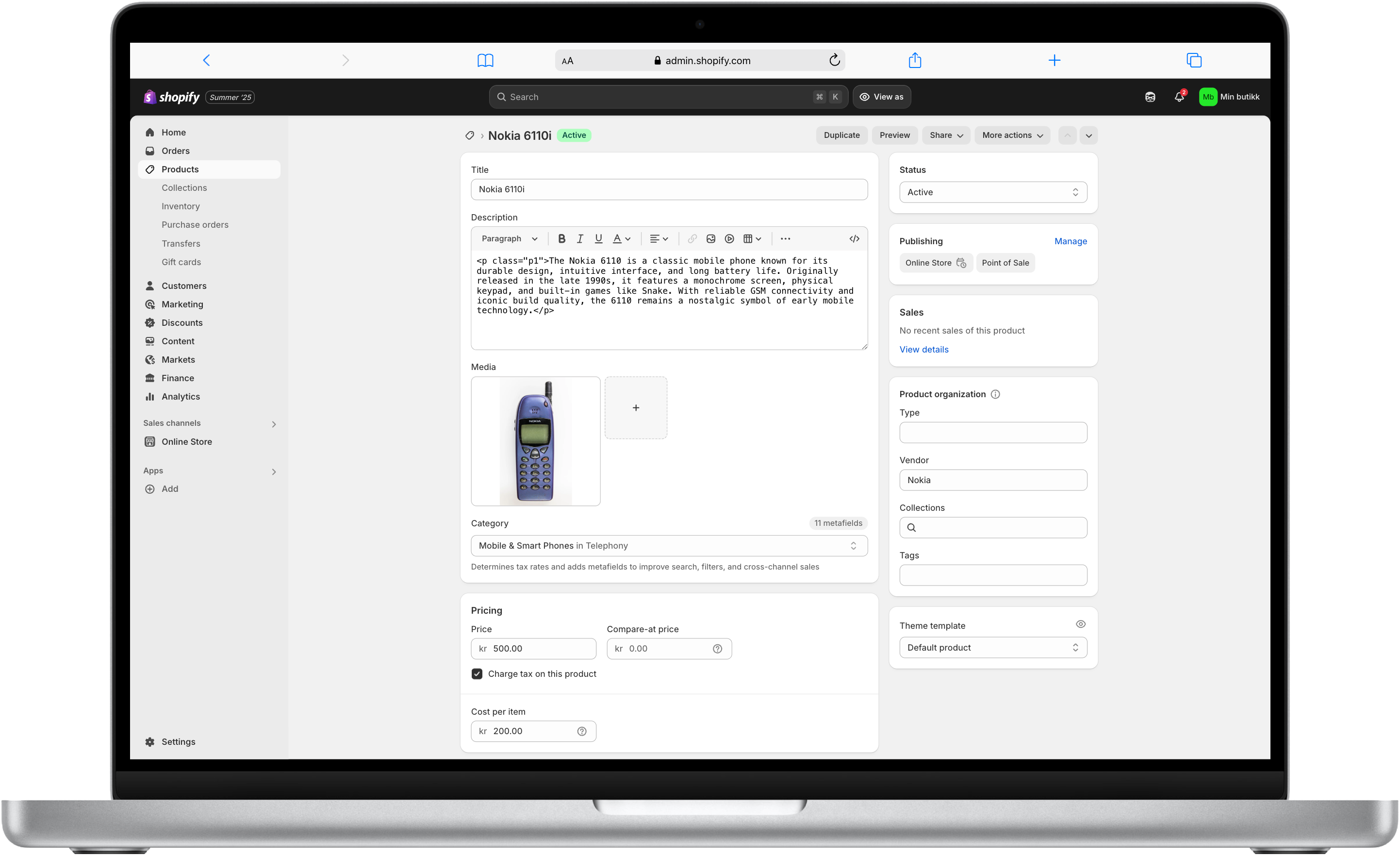
Task: Duplicate the Nokia 6110i product
Action: (x=841, y=134)
